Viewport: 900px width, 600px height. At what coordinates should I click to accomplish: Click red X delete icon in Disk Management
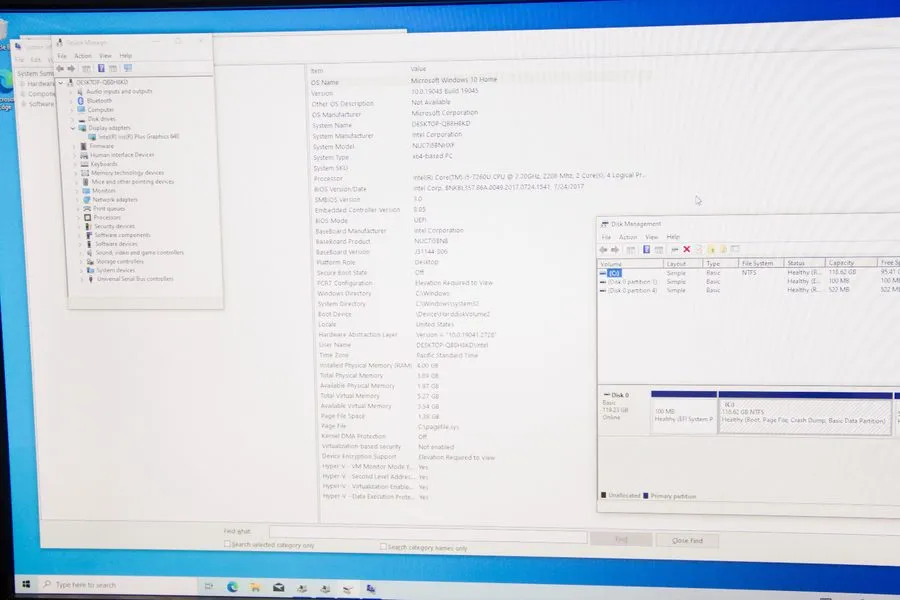tap(686, 249)
